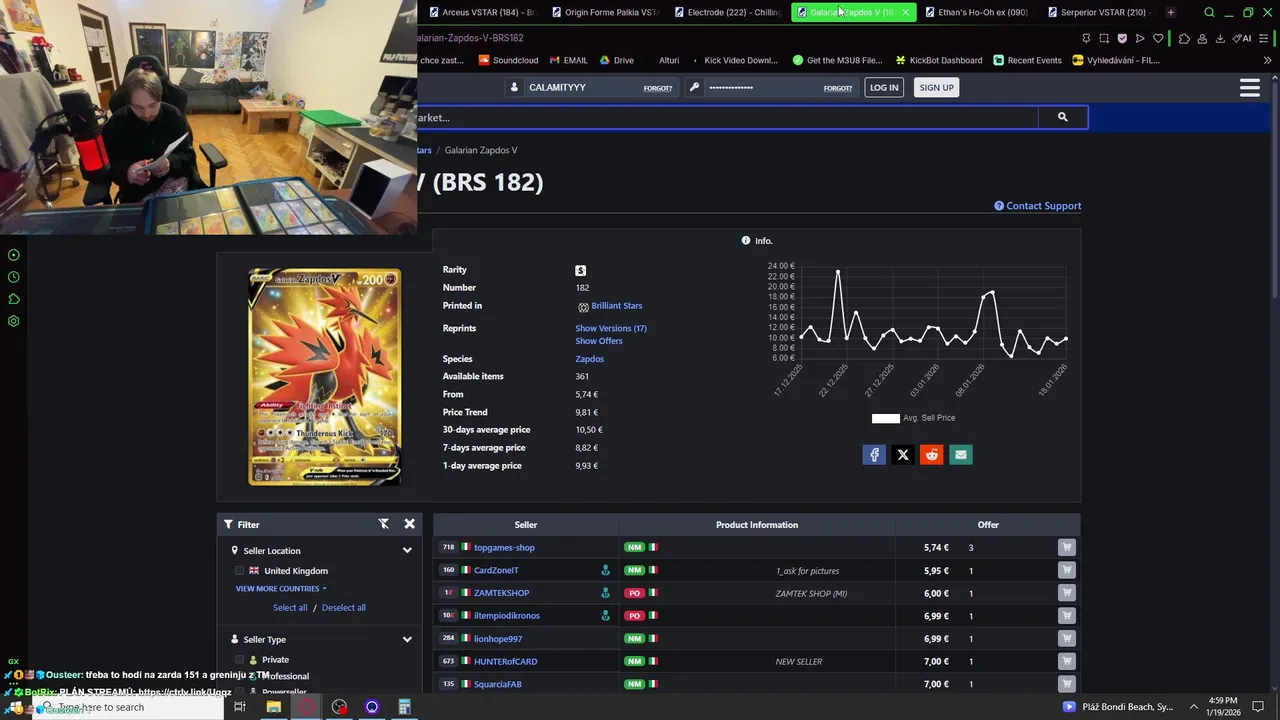Click the browser snapshot icon

(x=1104, y=38)
